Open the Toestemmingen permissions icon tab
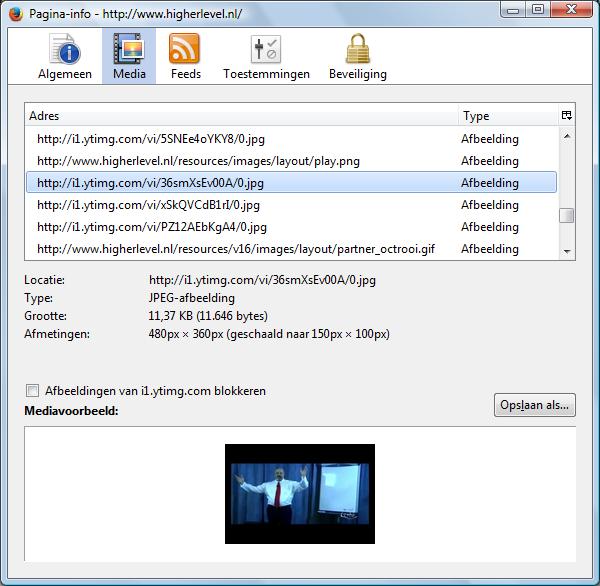 (266, 56)
